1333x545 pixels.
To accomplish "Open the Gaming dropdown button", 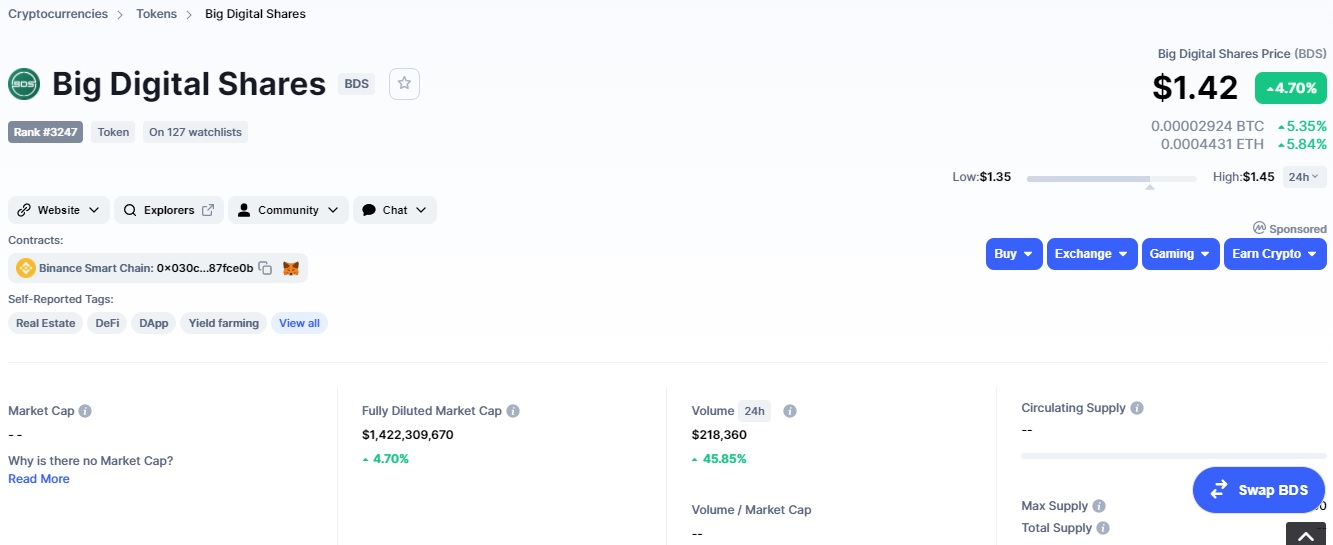I will pos(1181,254).
